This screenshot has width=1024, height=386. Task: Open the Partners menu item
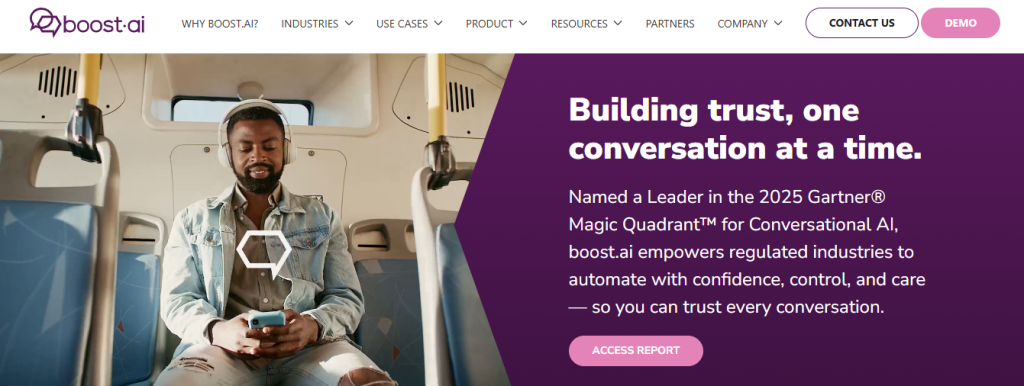pyautogui.click(x=670, y=24)
